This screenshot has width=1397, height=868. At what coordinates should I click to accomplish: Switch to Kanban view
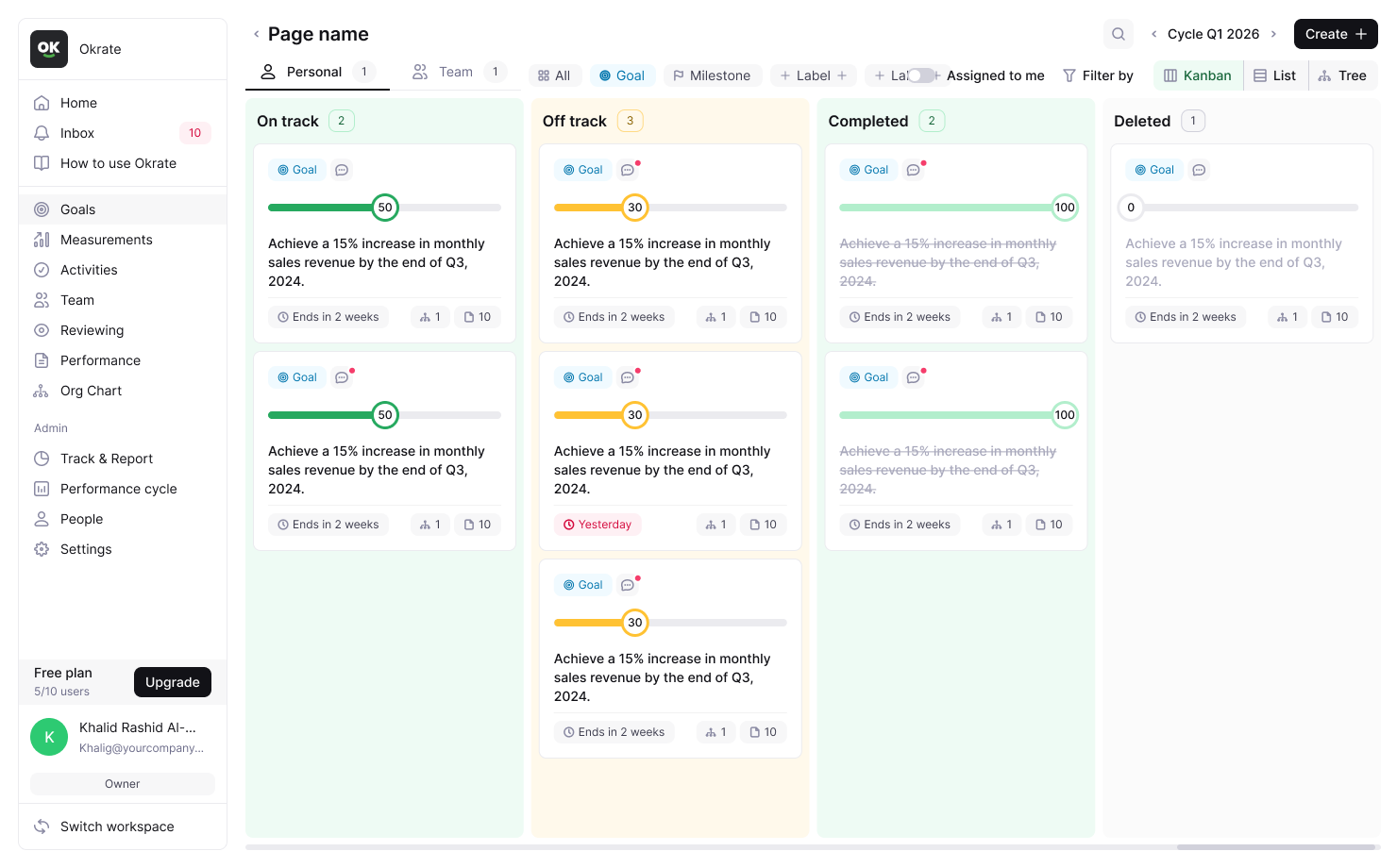click(1198, 75)
